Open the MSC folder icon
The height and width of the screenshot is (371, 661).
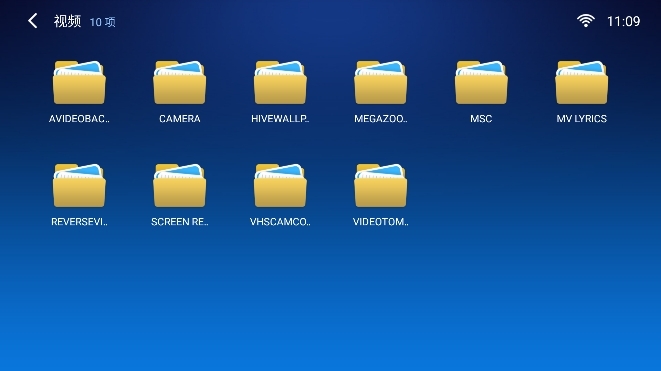pos(481,83)
